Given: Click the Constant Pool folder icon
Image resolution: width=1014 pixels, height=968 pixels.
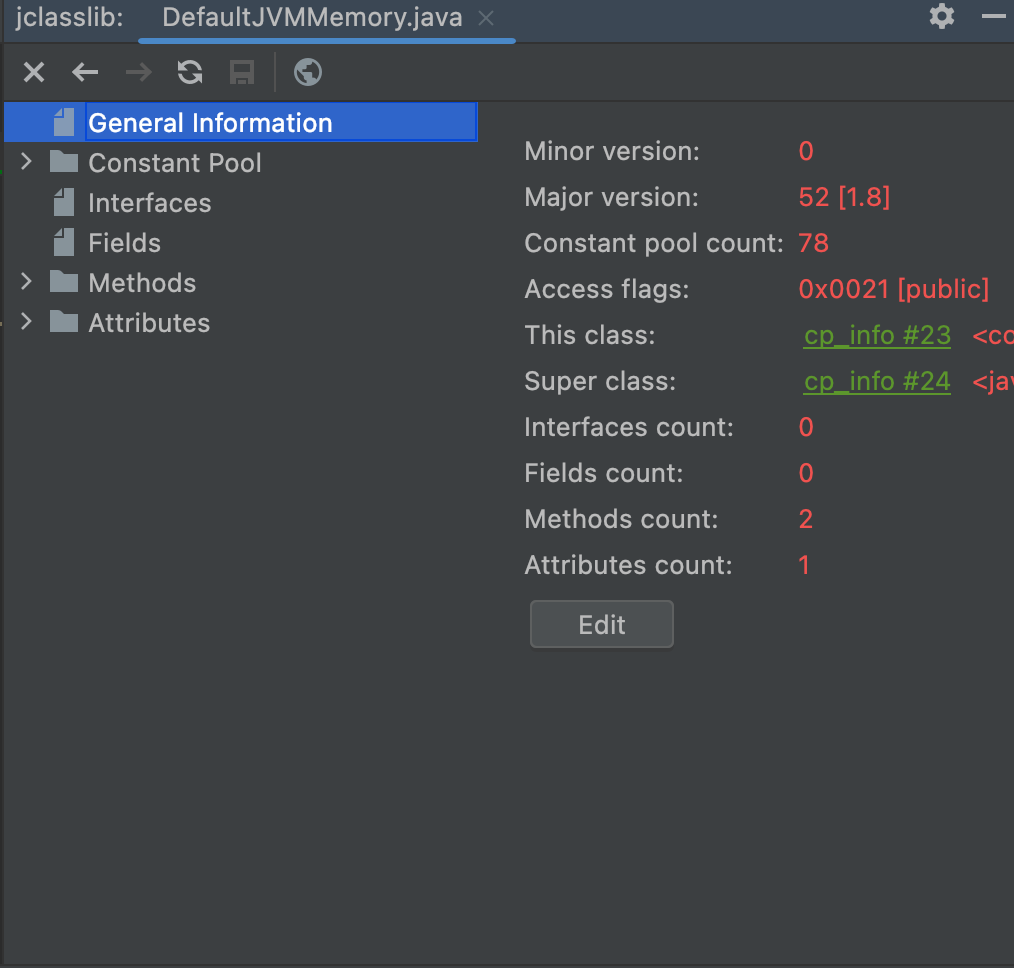Looking at the screenshot, I should point(64,163).
